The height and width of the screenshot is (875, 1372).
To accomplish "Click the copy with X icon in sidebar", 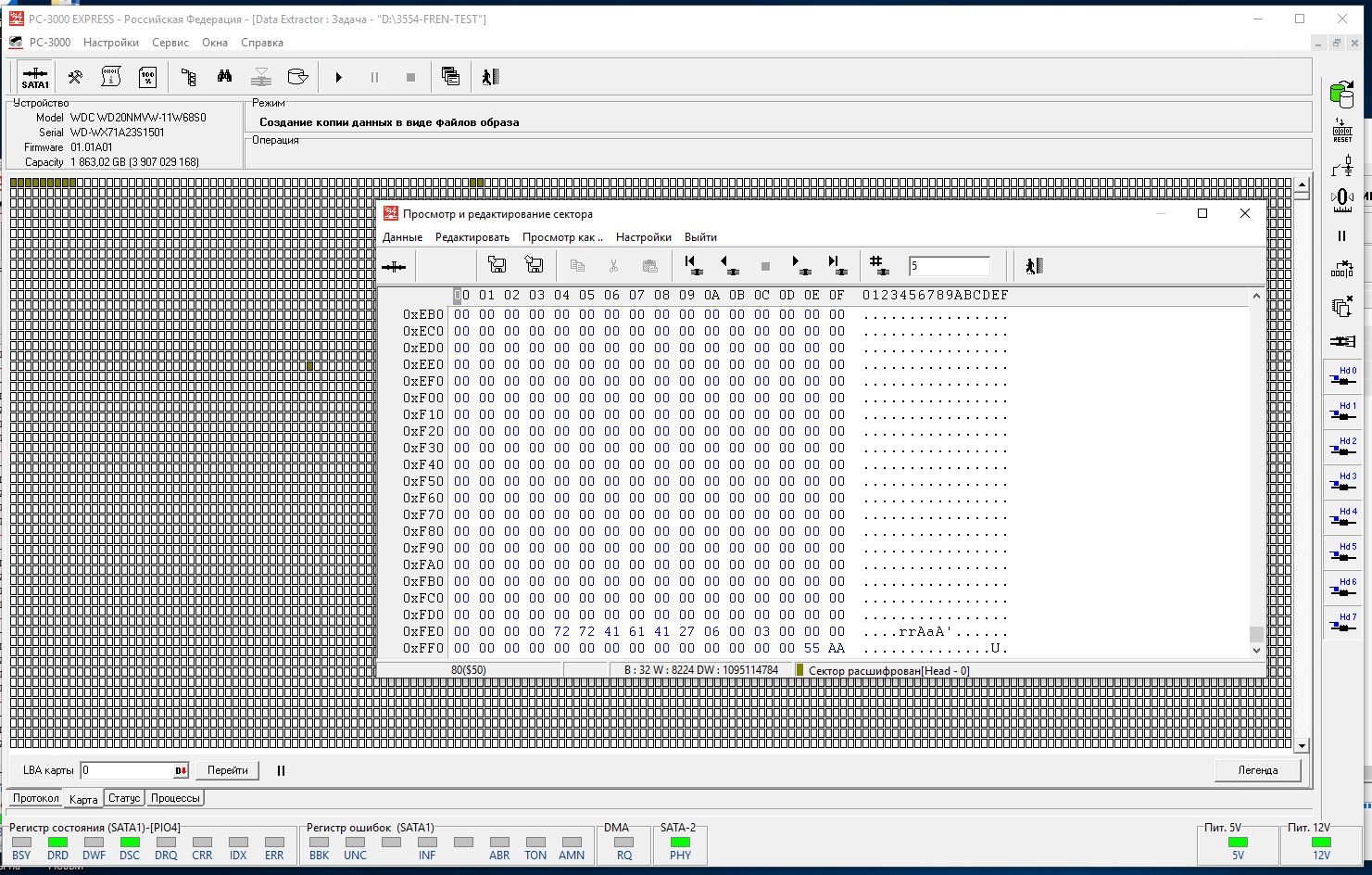I will click(1342, 306).
